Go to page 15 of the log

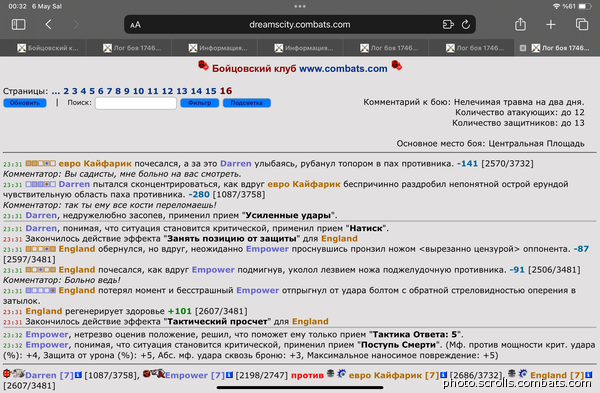(x=210, y=91)
